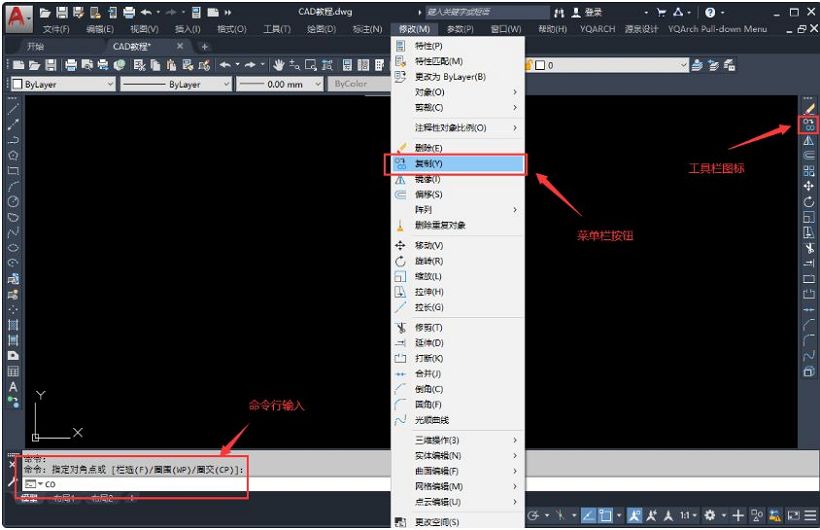The width and height of the screenshot is (820, 530).
Task: Click the Move tool icon in right toolbar
Action: coord(808,186)
